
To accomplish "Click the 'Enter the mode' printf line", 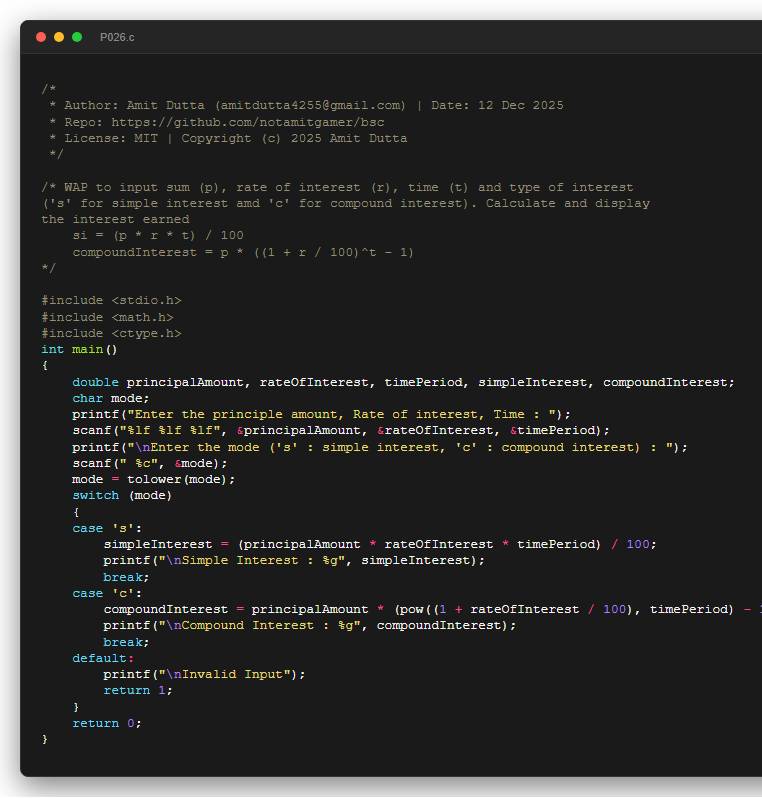I will coord(380,447).
